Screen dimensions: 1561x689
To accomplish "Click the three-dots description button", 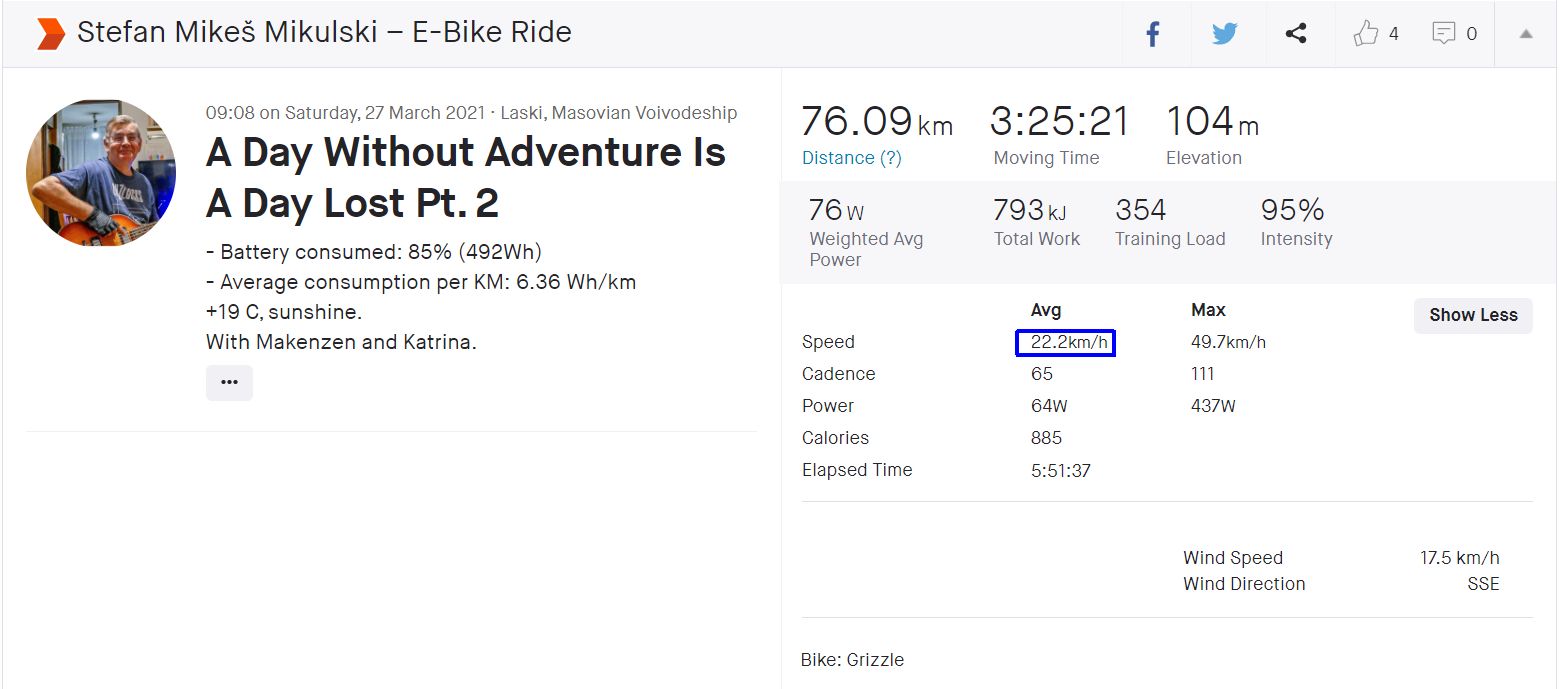I will tap(229, 383).
